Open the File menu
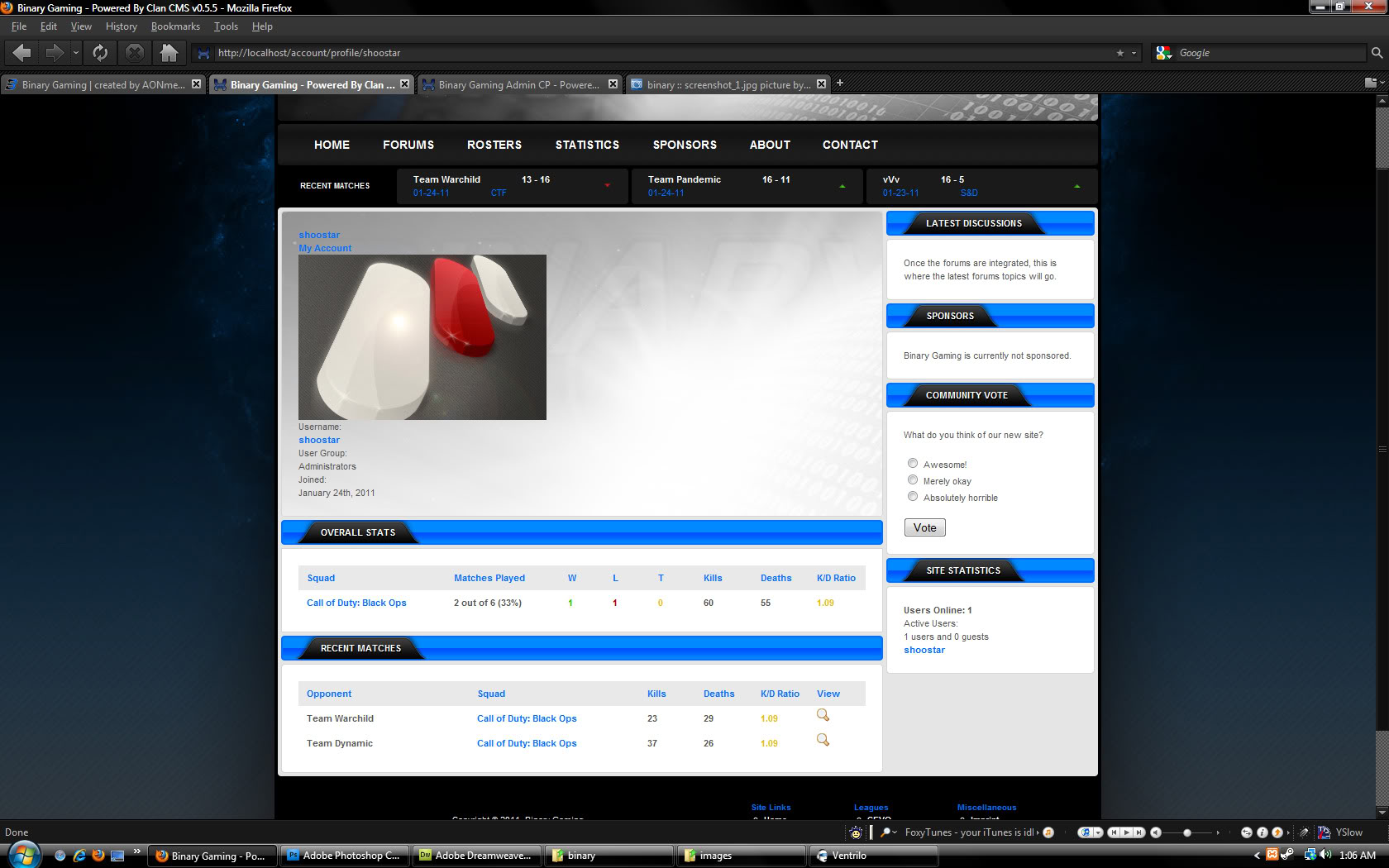The image size is (1389, 868). pyautogui.click(x=19, y=26)
